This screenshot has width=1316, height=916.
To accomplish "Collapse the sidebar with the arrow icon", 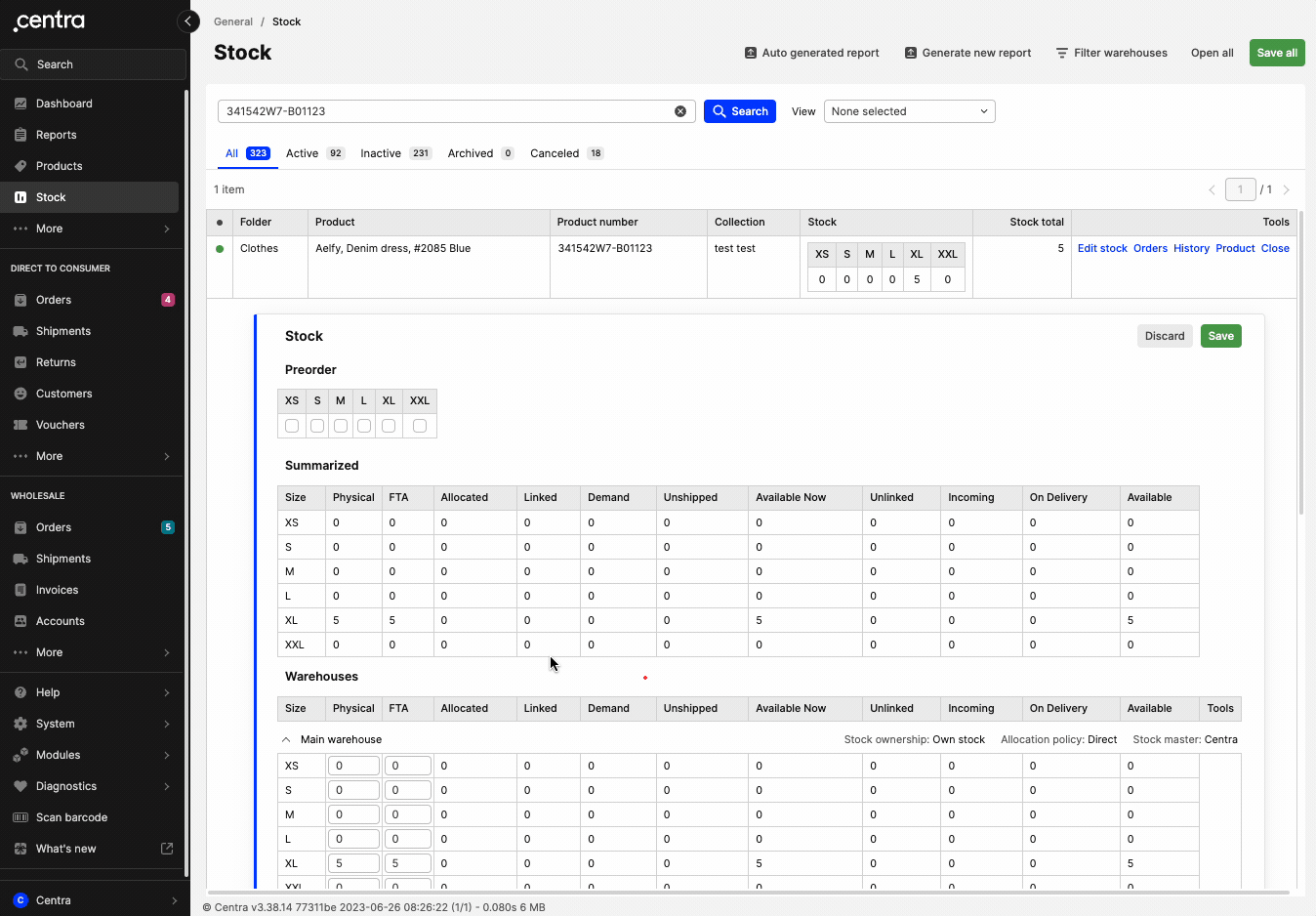I will (188, 21).
